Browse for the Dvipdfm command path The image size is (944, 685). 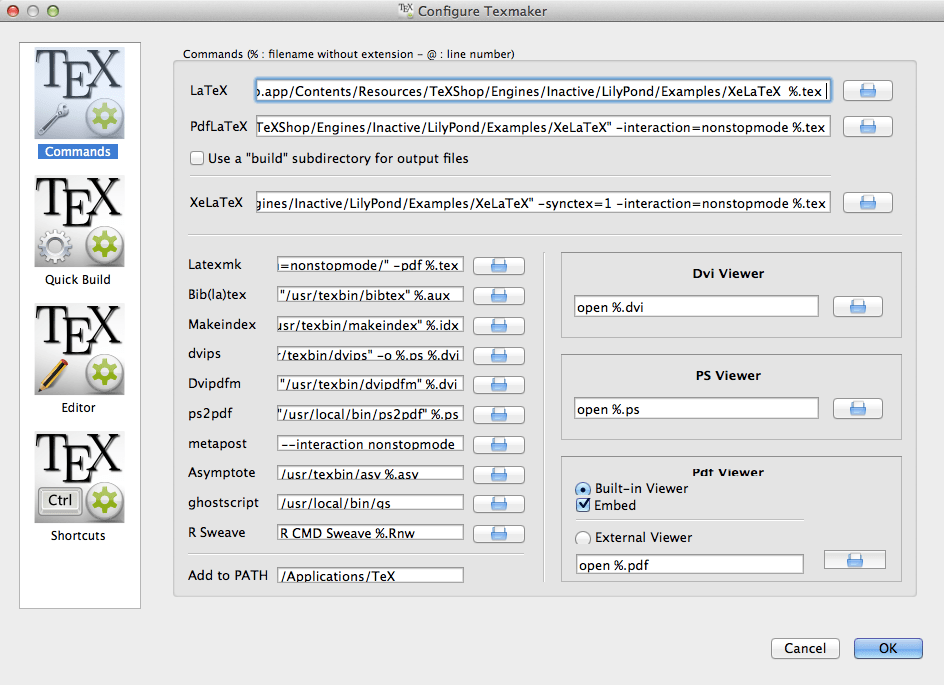tap(498, 385)
